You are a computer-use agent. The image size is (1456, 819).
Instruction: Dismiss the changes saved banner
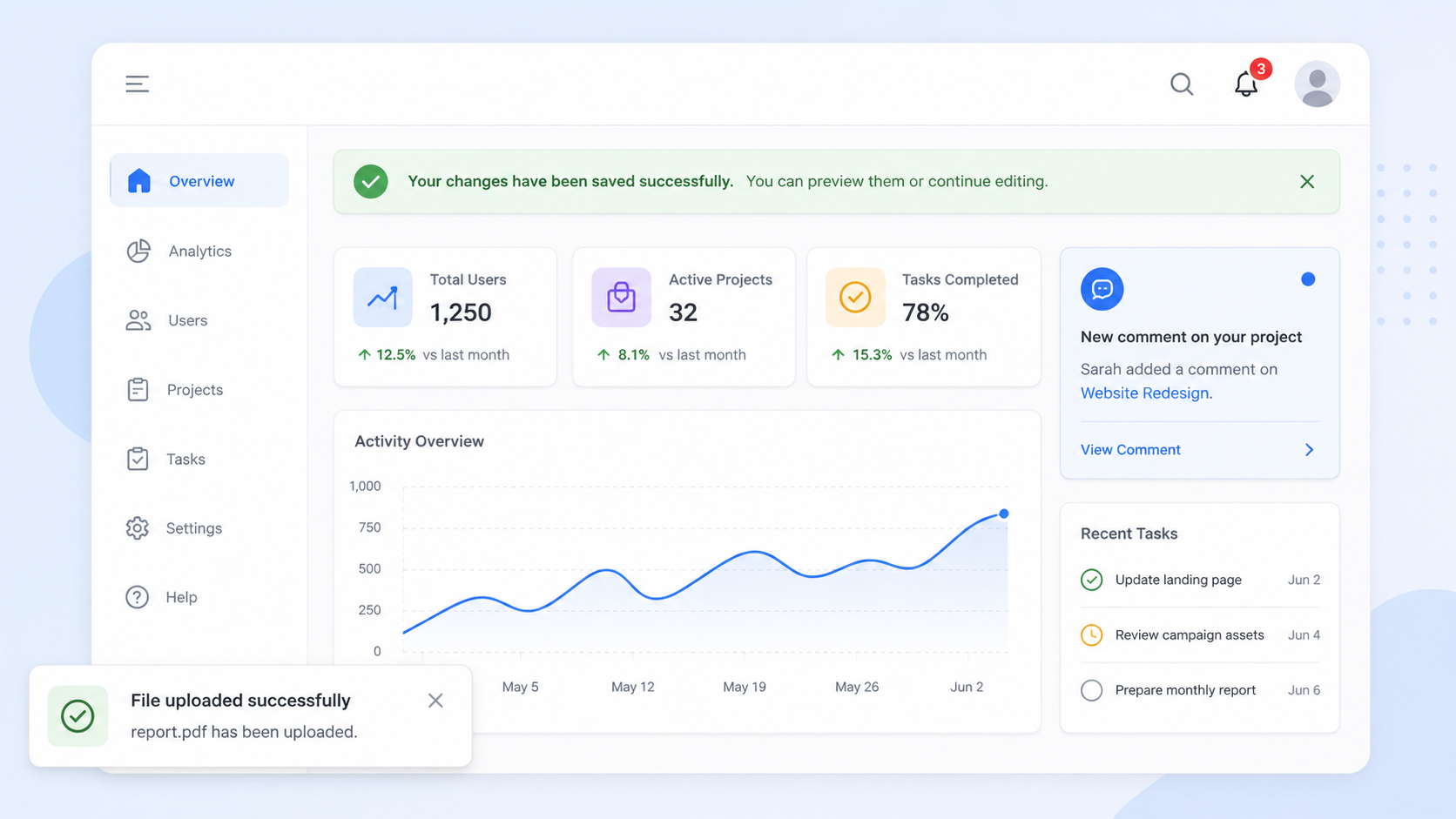click(1307, 181)
